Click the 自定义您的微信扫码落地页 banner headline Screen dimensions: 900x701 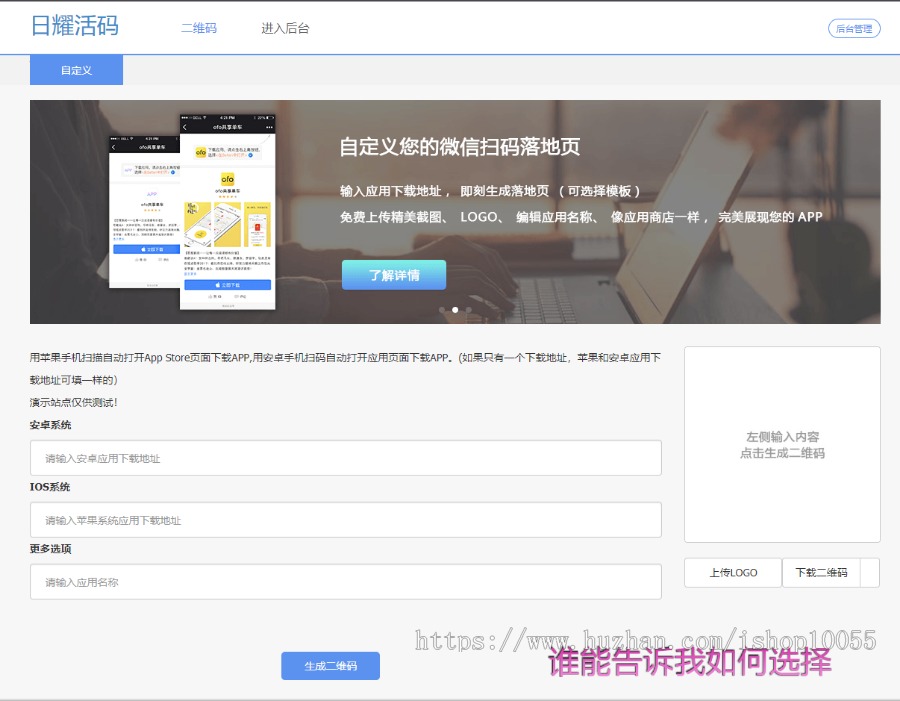460,145
